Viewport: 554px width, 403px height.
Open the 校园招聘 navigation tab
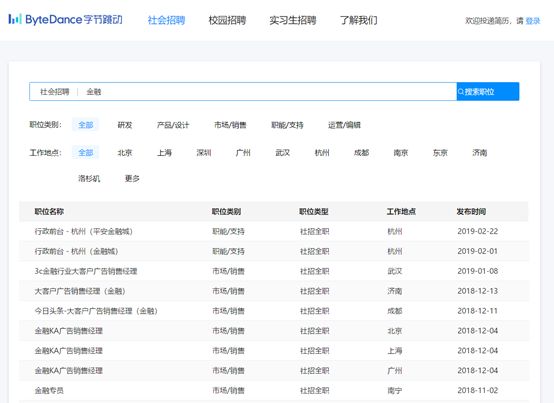coord(227,20)
